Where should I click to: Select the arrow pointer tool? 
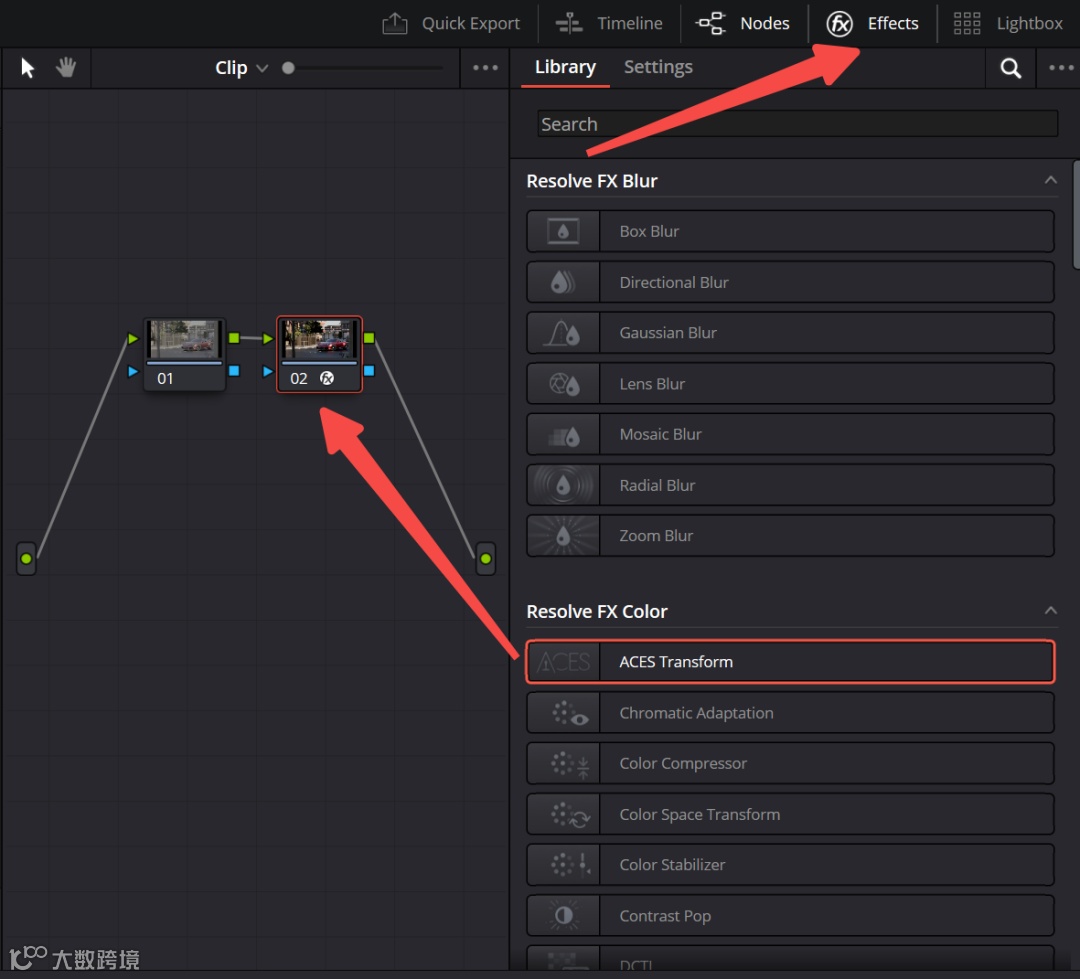click(28, 68)
